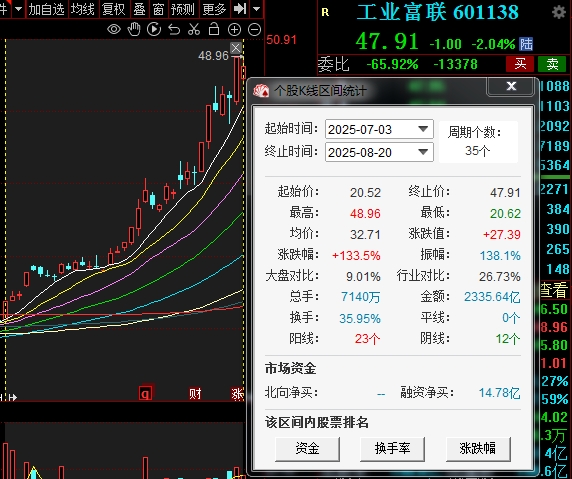Screen dimensions: 572x479
Task: Open the 均线 moving average menu
Action: (x=83, y=9)
